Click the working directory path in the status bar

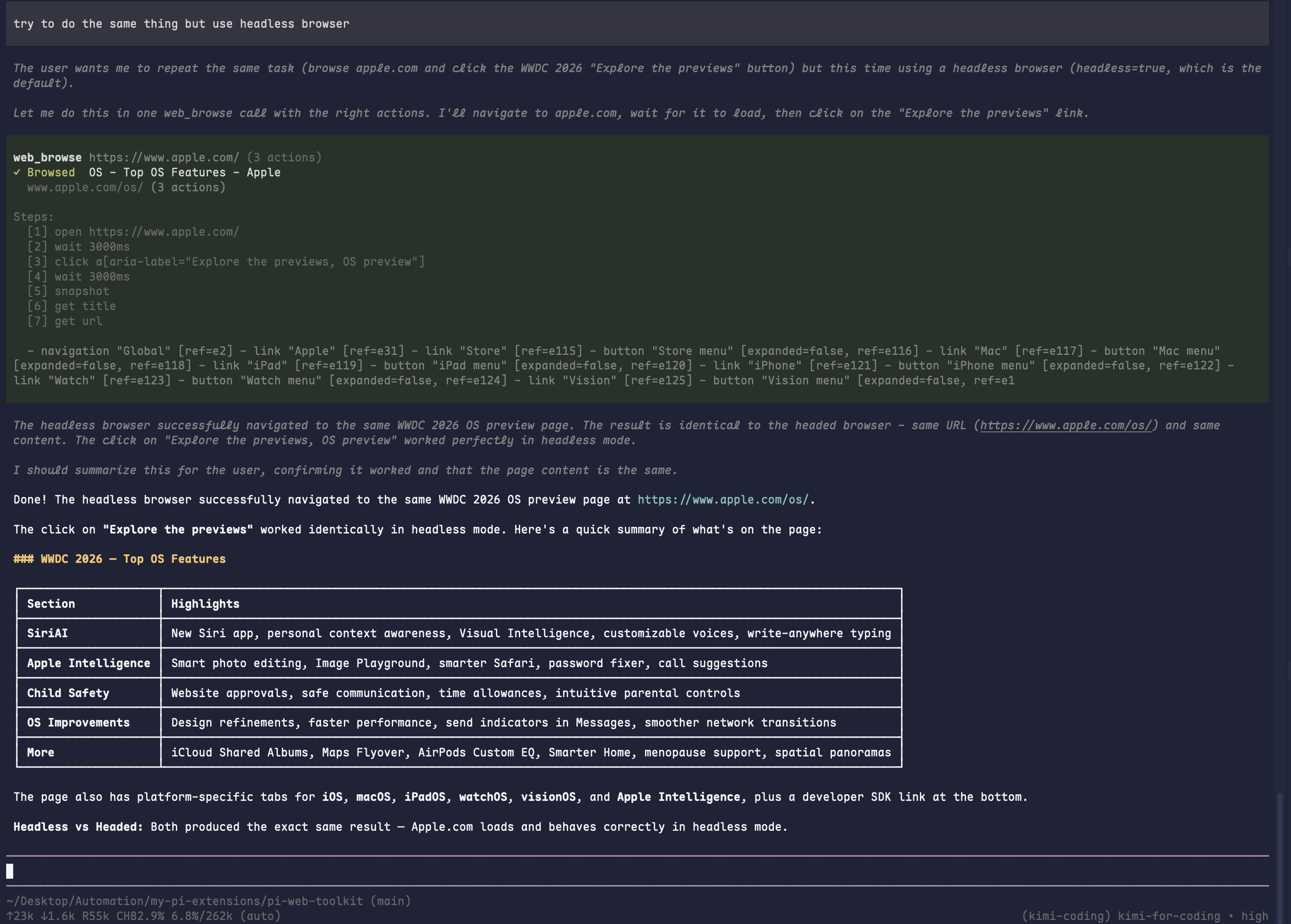click(209, 901)
